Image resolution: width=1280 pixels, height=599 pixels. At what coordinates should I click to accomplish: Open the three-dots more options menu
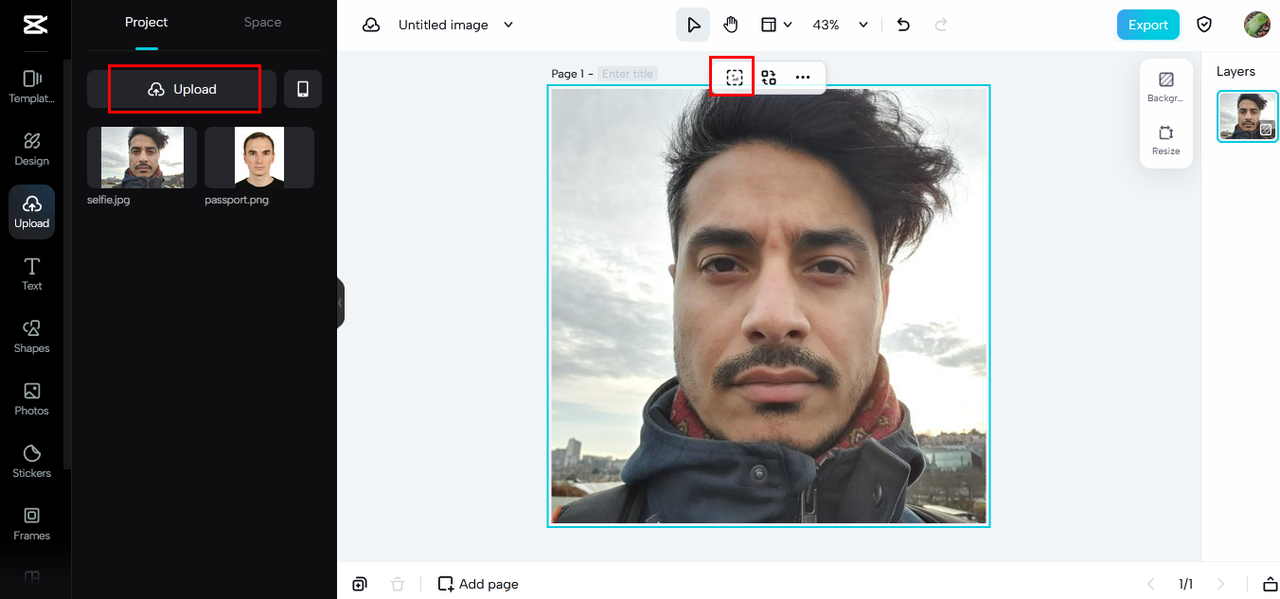point(803,77)
